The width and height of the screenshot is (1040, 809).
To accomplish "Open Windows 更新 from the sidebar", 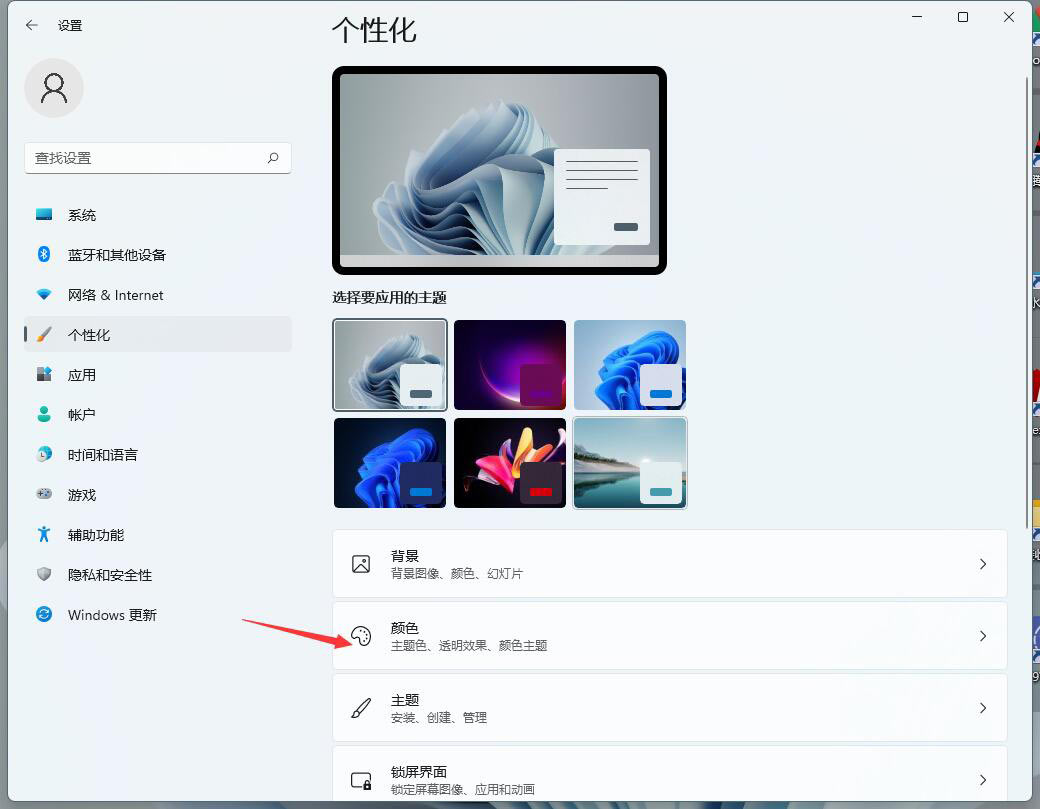I will tap(112, 614).
